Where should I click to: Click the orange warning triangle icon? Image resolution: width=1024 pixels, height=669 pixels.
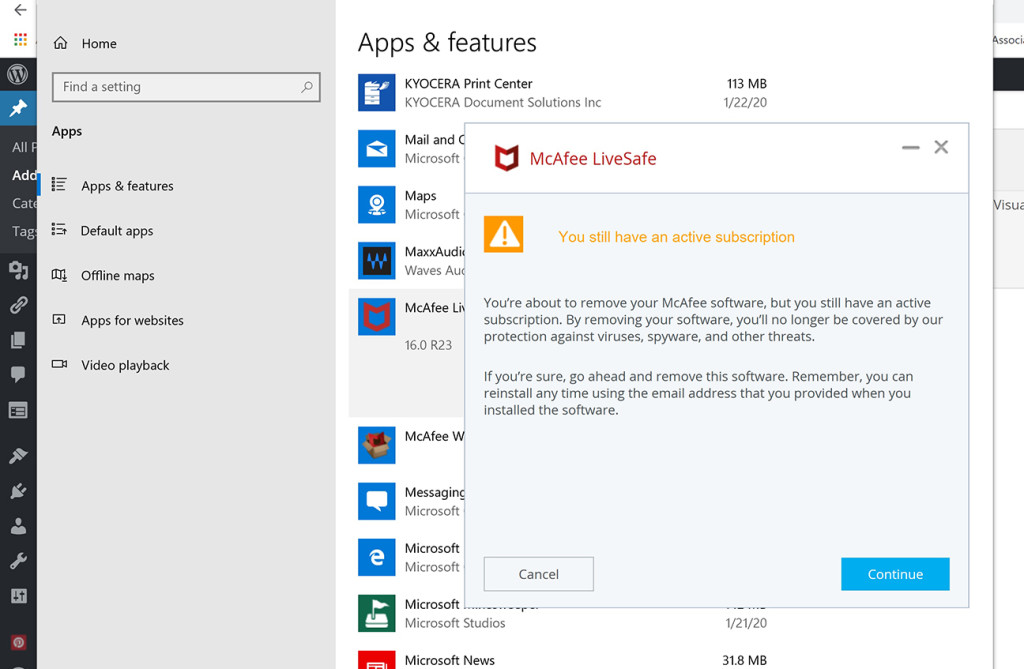coord(504,234)
